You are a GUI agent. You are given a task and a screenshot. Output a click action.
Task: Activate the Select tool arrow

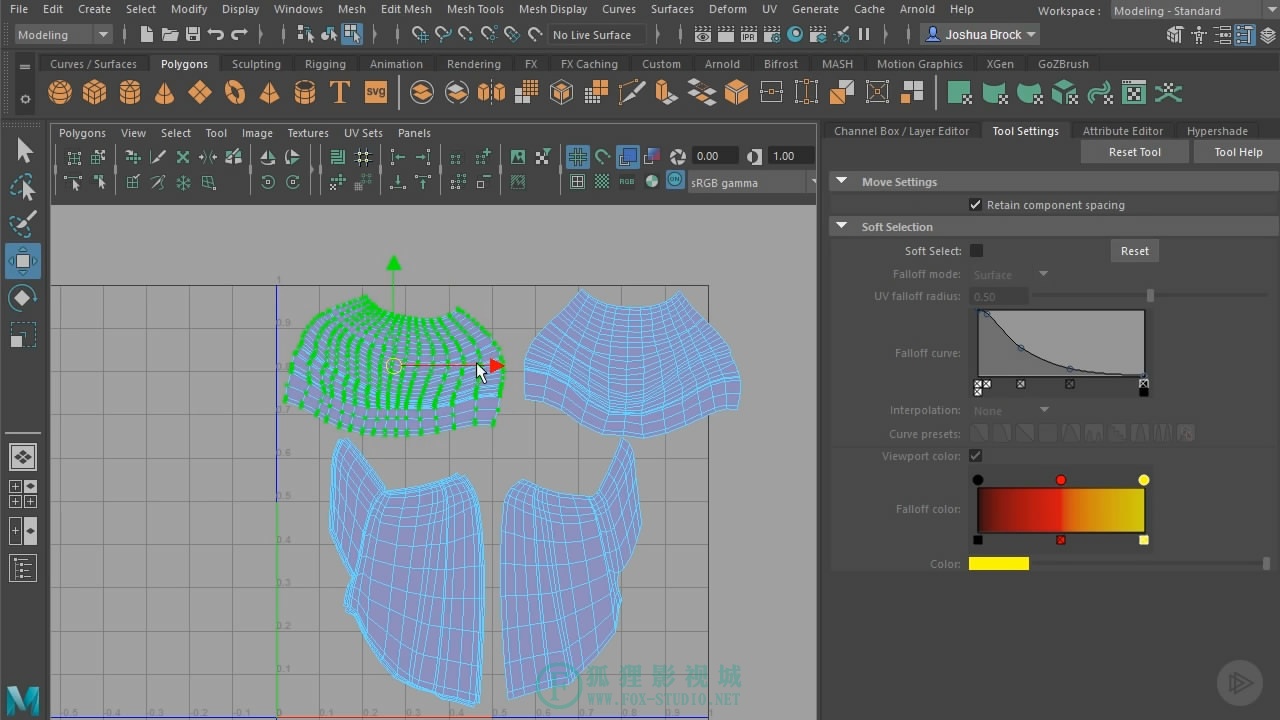[24, 151]
